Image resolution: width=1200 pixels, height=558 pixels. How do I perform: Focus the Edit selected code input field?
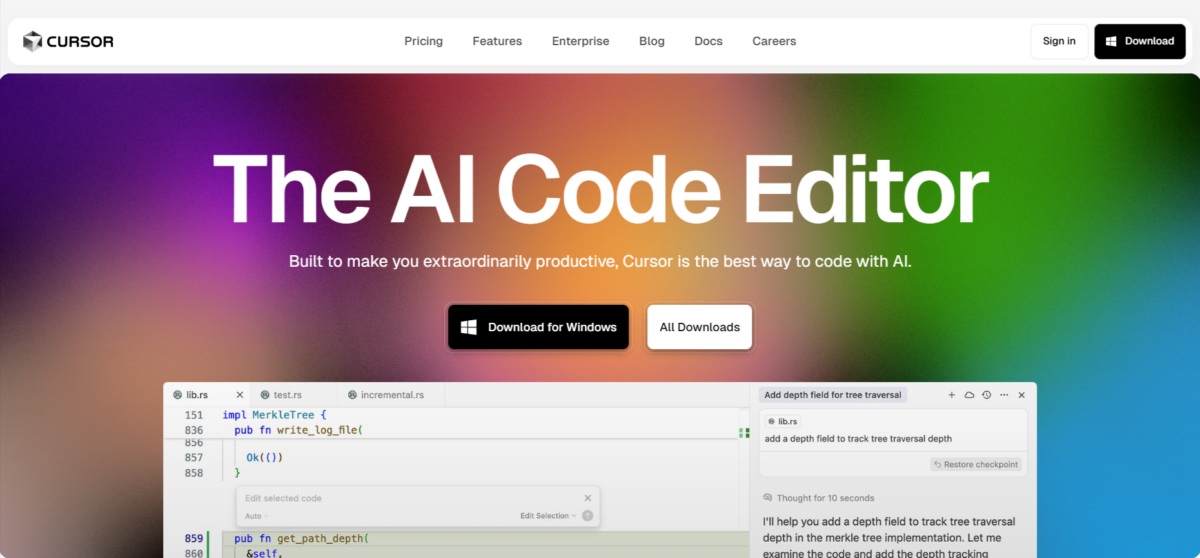400,498
